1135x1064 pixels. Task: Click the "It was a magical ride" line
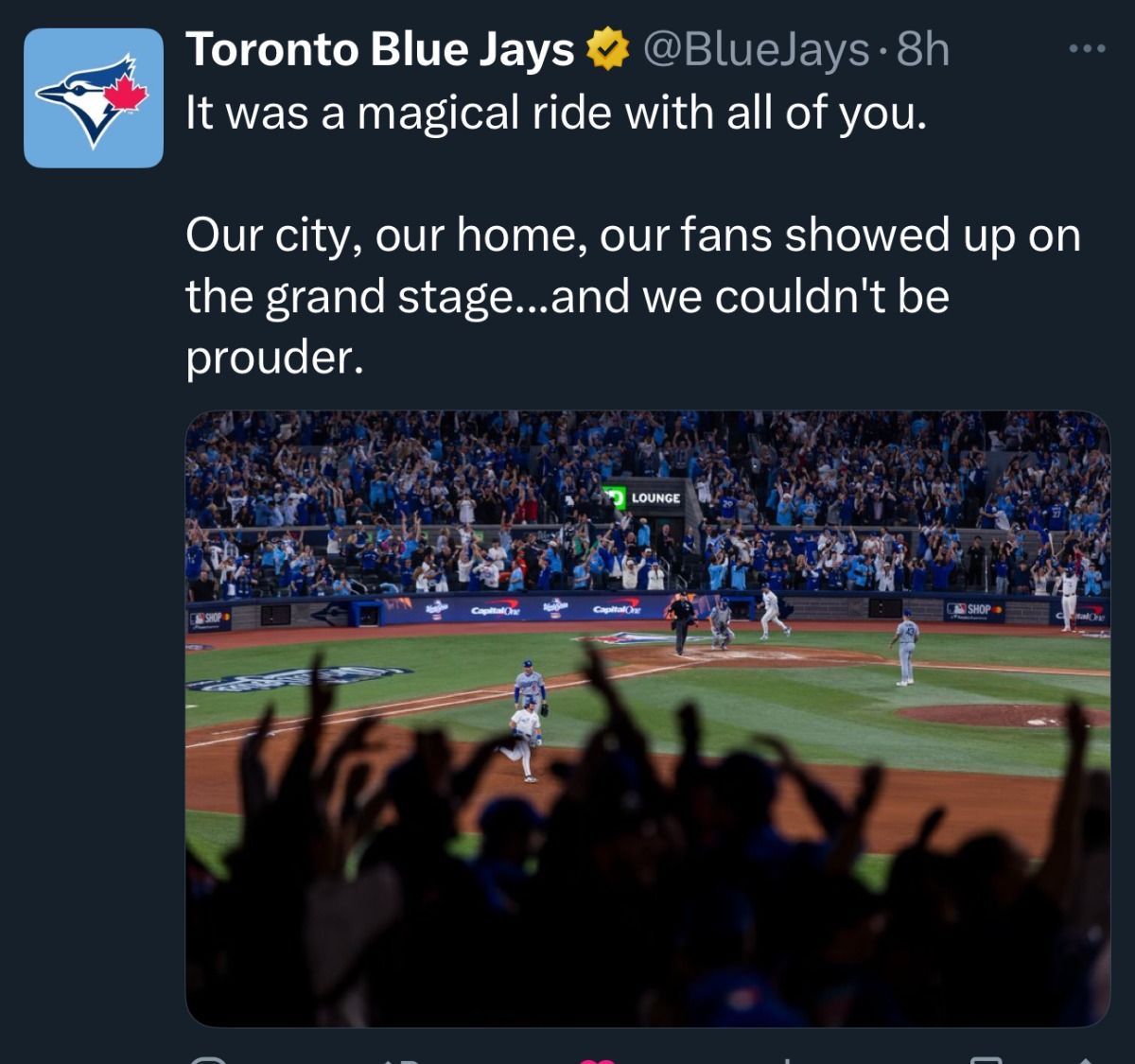point(555,113)
